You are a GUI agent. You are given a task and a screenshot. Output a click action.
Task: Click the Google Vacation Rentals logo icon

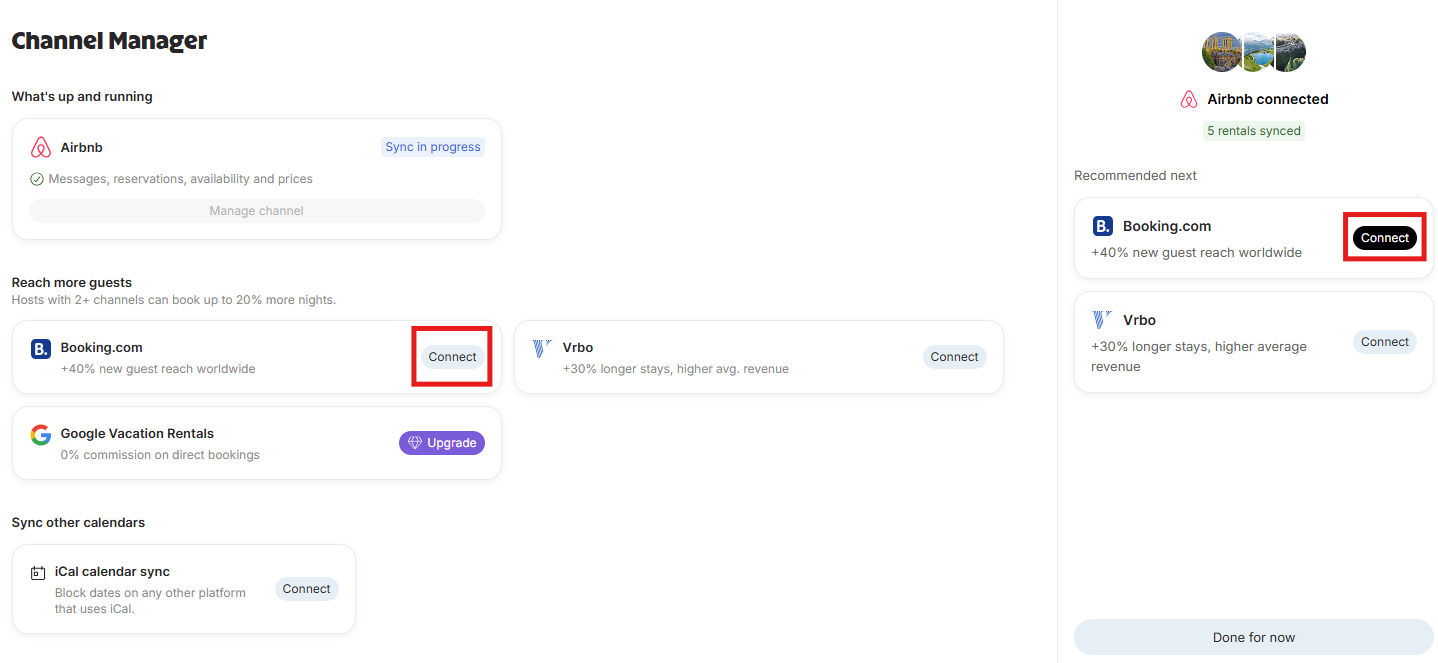point(41,435)
